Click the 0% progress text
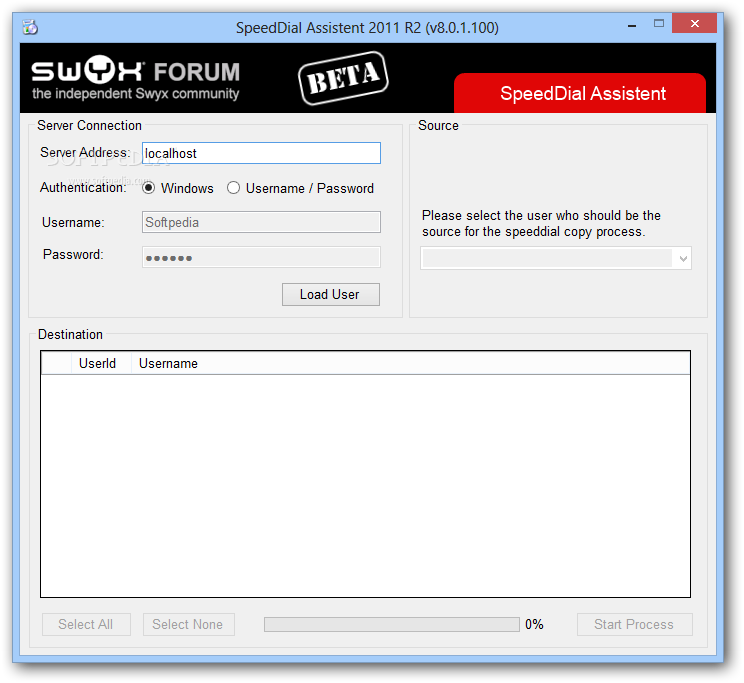This screenshot has width=744, height=683. (534, 624)
